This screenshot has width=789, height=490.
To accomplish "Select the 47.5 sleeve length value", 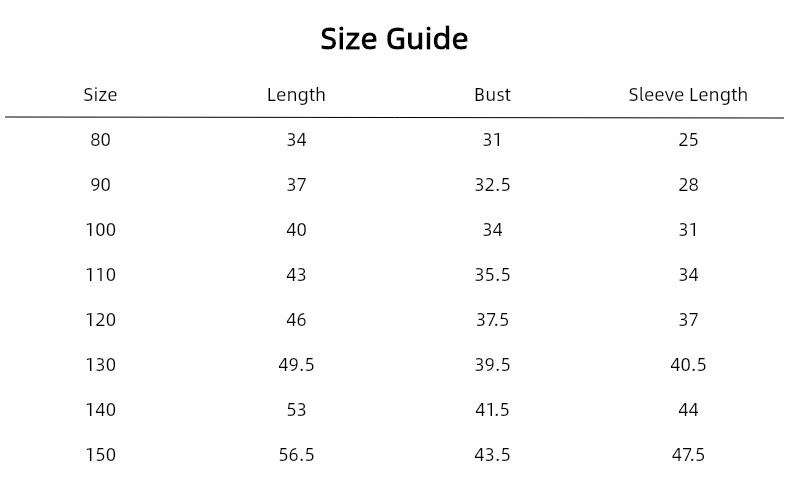I will pyautogui.click(x=688, y=455).
